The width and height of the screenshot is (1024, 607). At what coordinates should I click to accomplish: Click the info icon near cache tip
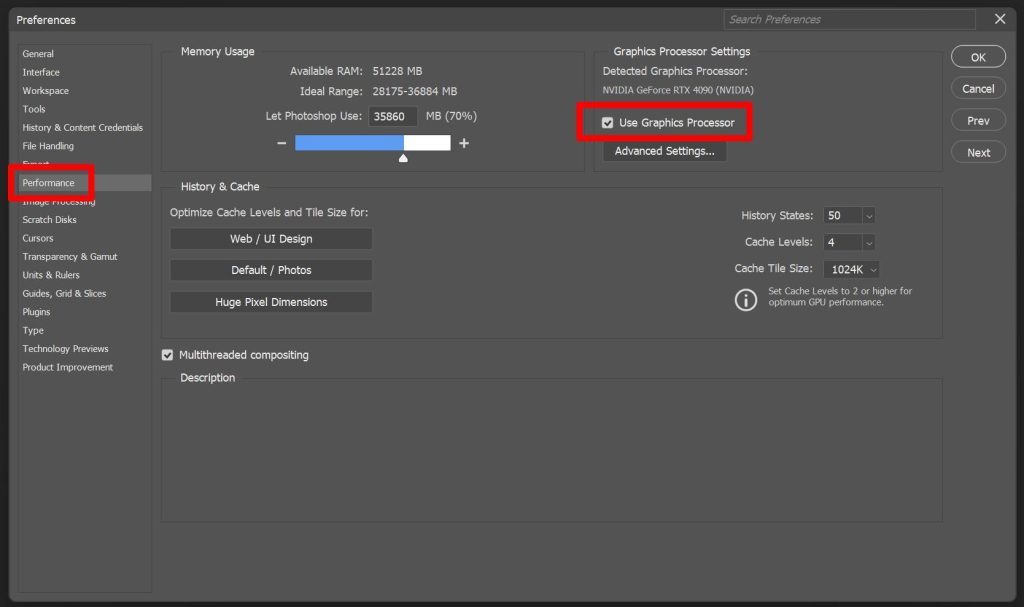pyautogui.click(x=746, y=300)
